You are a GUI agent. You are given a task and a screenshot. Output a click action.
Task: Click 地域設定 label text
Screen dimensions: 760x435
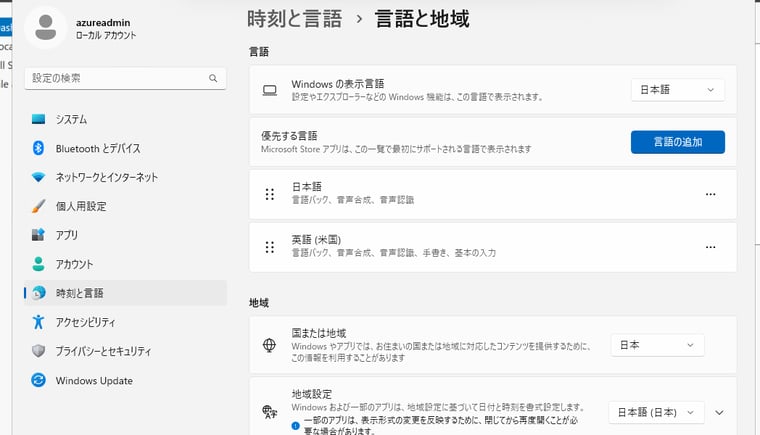tap(312, 394)
